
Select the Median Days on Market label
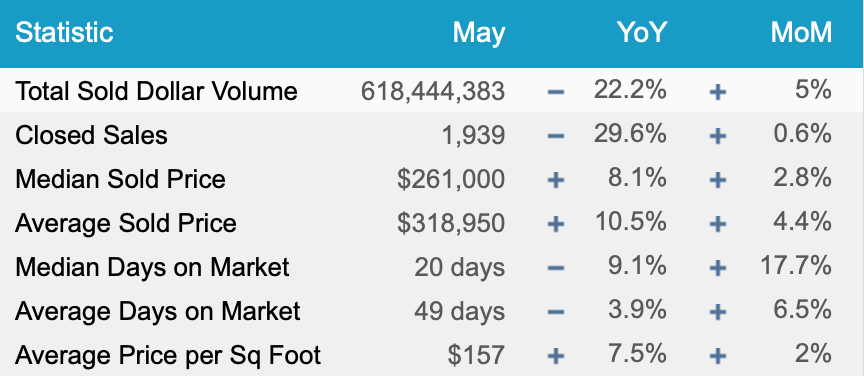[152, 267]
